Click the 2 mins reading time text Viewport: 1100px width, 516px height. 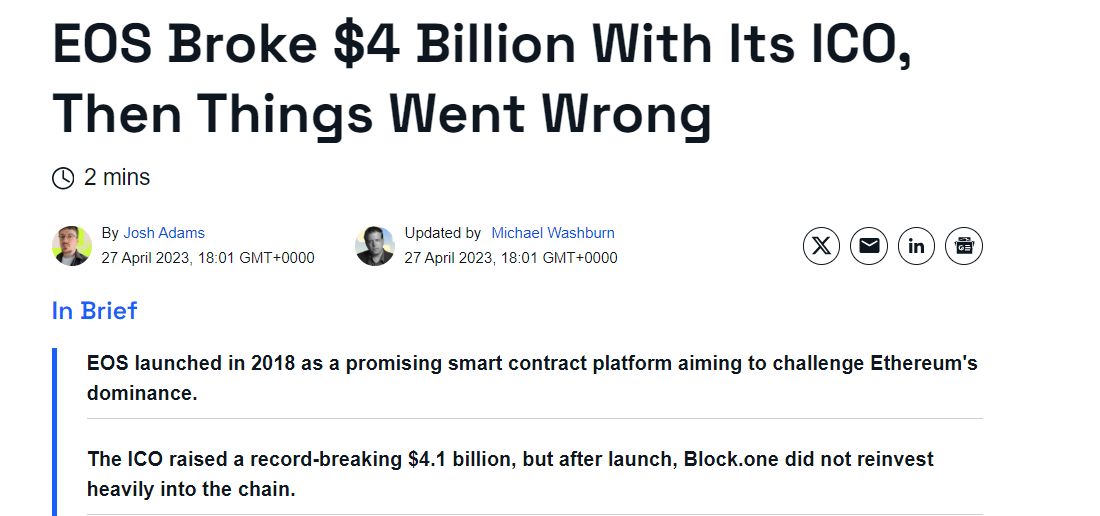[117, 177]
